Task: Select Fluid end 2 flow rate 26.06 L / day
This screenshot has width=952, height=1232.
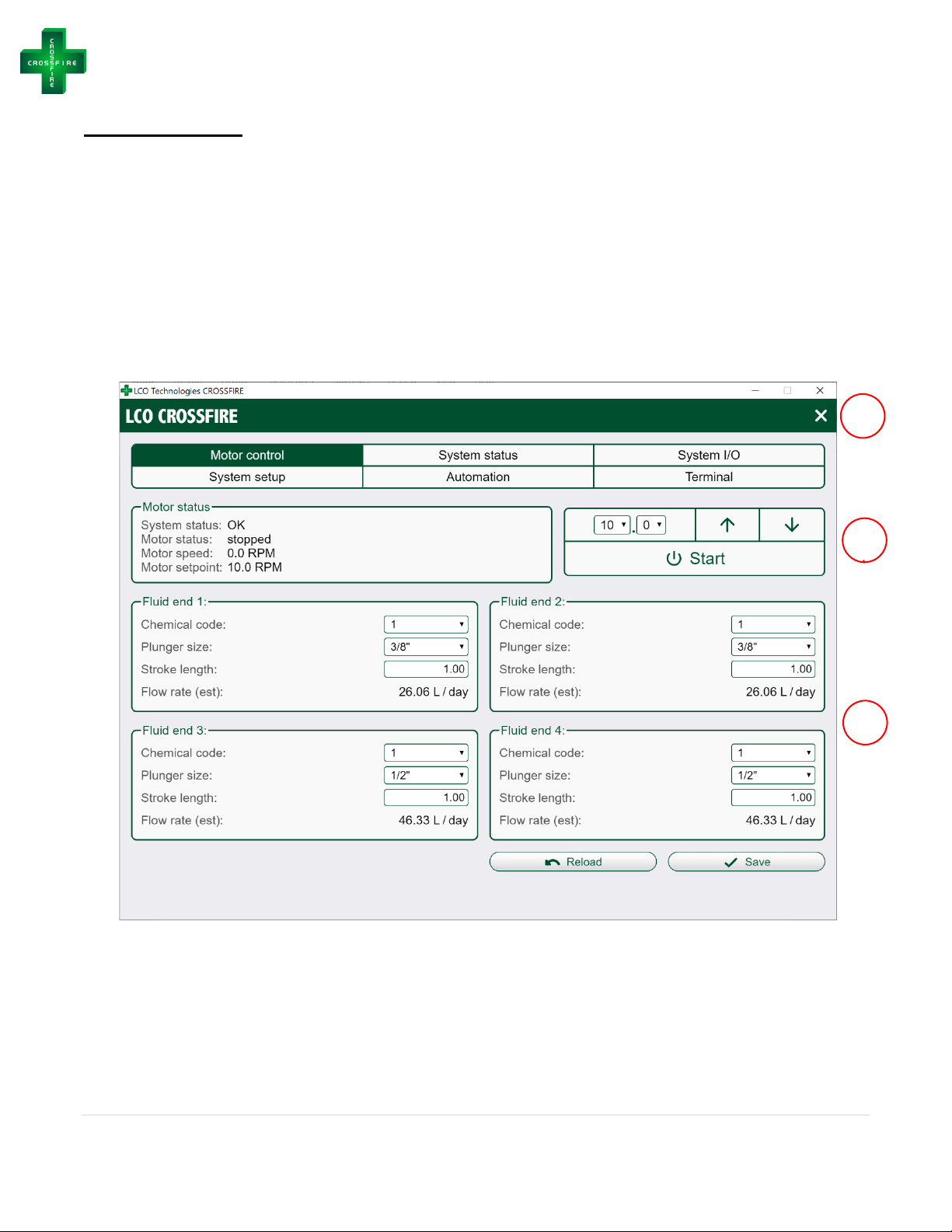Action: coord(781,693)
